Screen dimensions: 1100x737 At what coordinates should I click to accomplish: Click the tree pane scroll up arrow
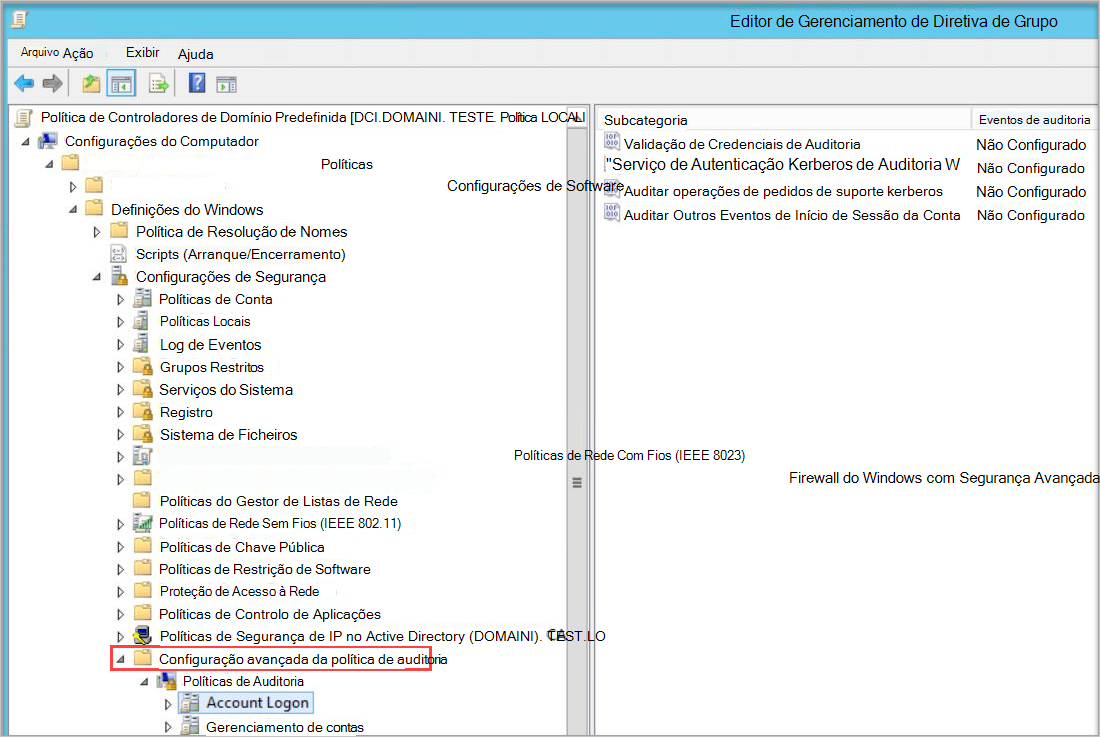(x=577, y=118)
